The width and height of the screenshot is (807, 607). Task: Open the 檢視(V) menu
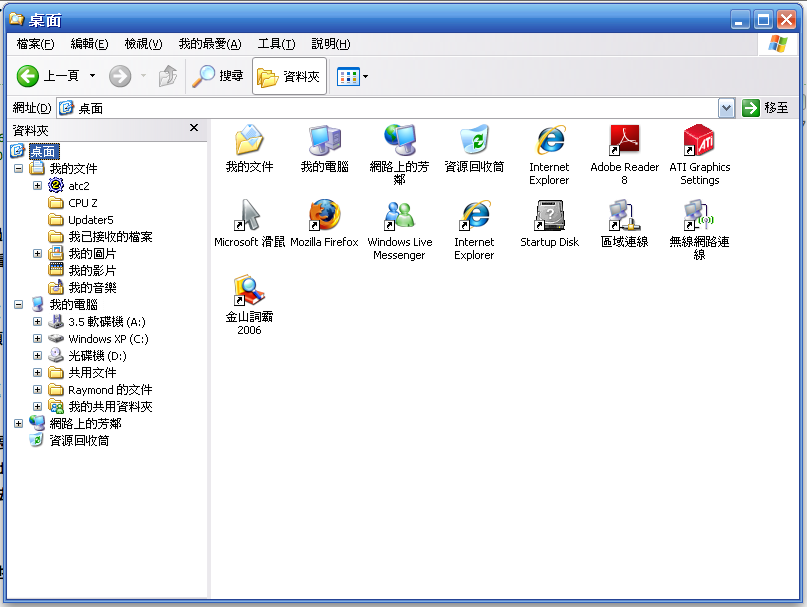(144, 44)
